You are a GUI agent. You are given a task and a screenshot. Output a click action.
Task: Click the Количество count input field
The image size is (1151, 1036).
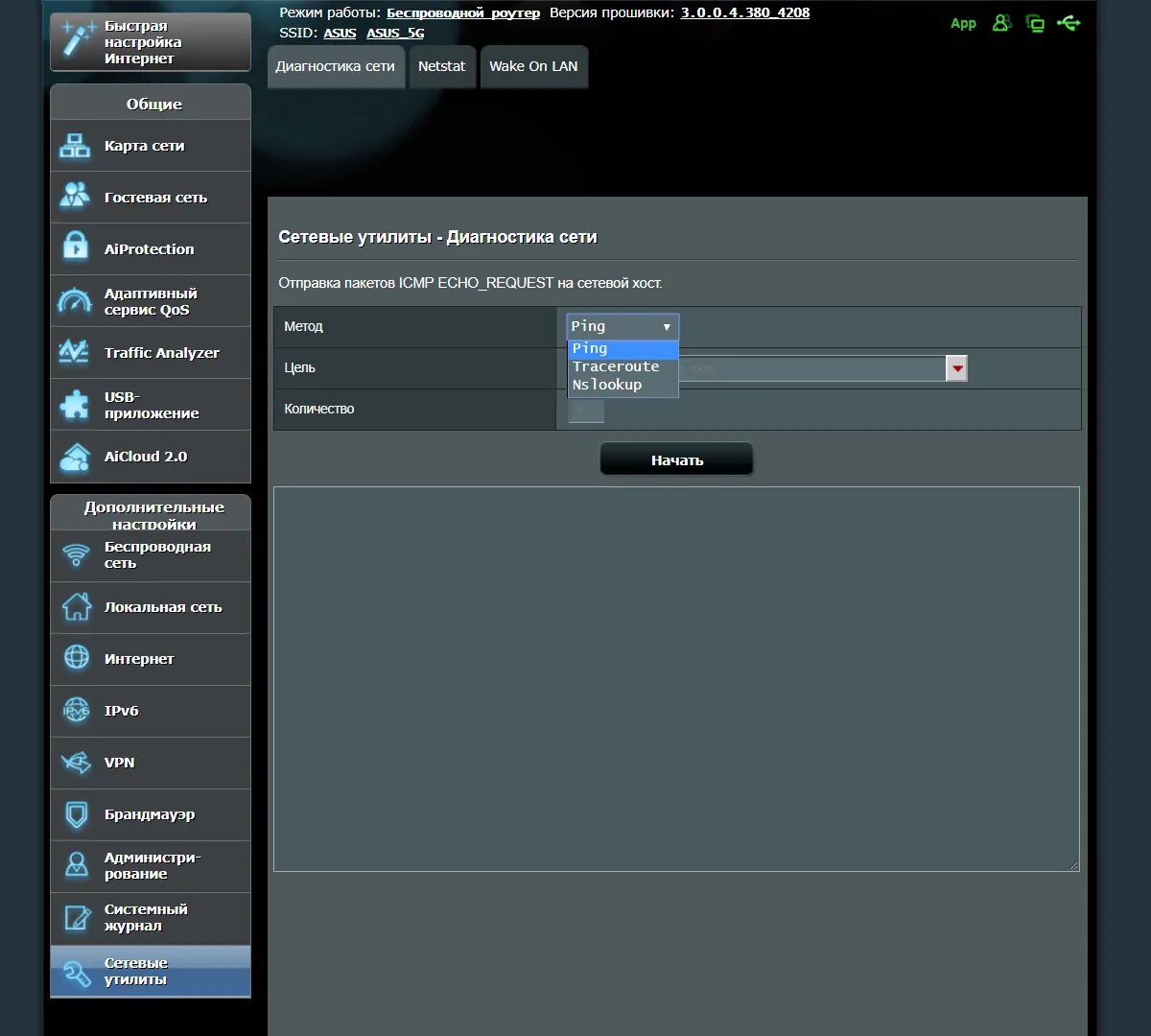tap(586, 410)
